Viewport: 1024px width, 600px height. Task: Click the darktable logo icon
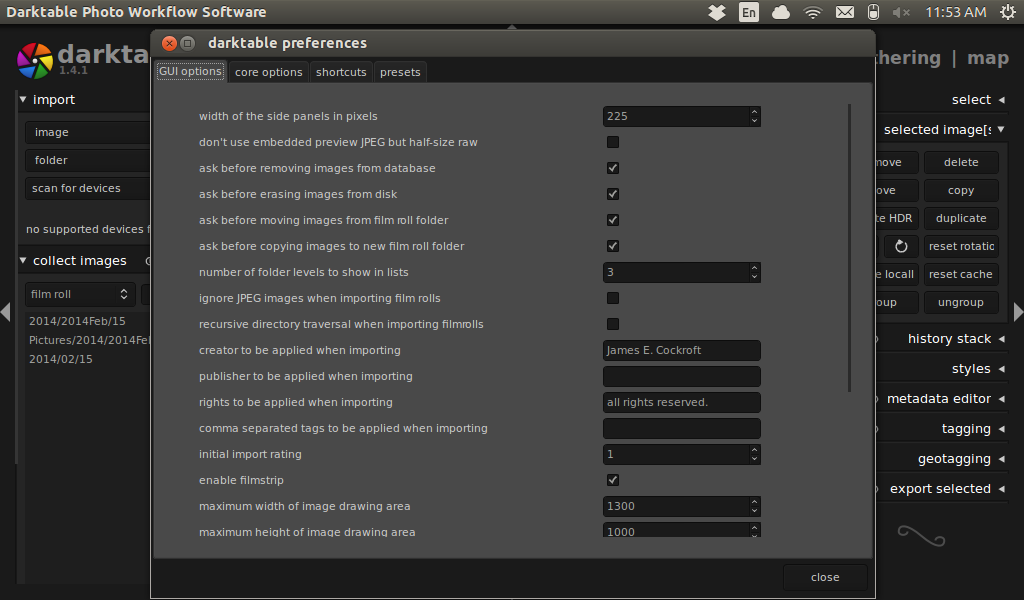(35, 60)
